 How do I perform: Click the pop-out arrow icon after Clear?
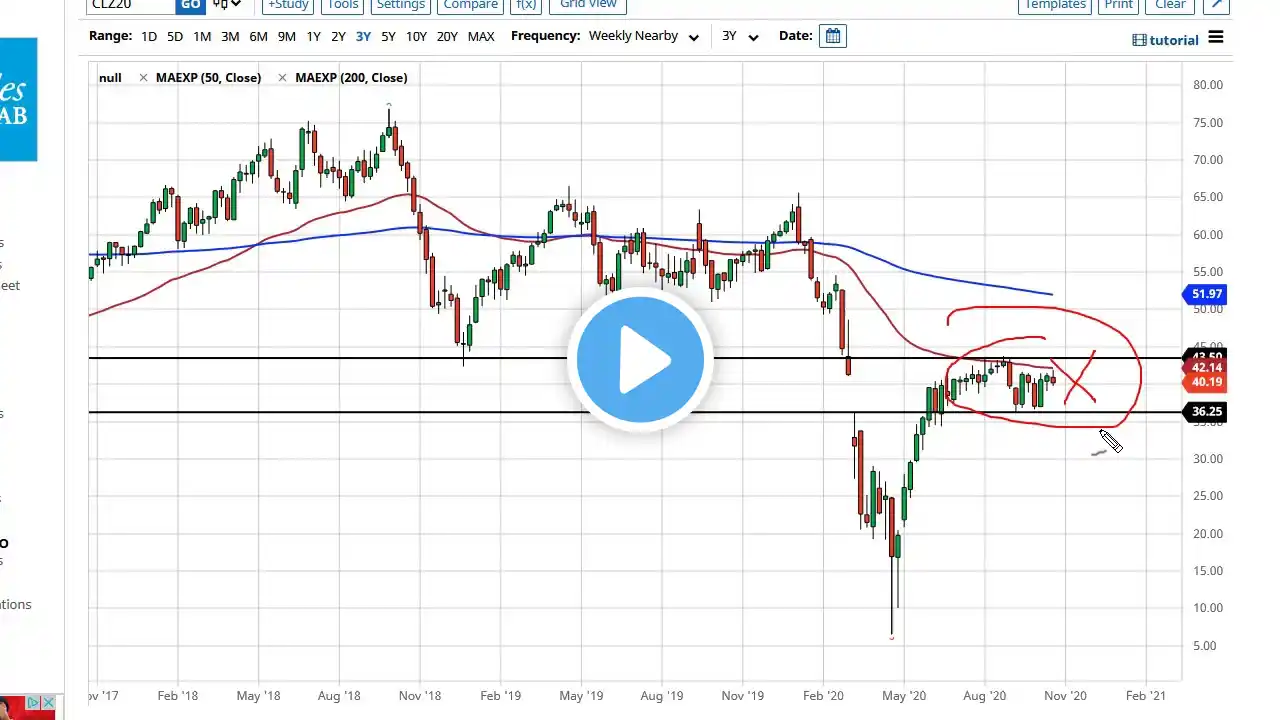coord(1215,5)
